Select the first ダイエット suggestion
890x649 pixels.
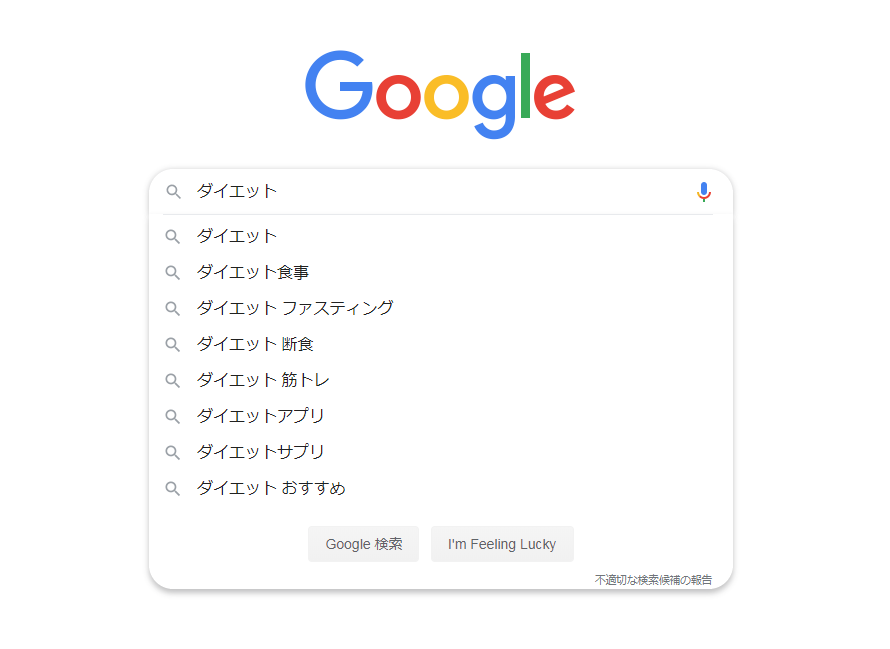coord(440,236)
